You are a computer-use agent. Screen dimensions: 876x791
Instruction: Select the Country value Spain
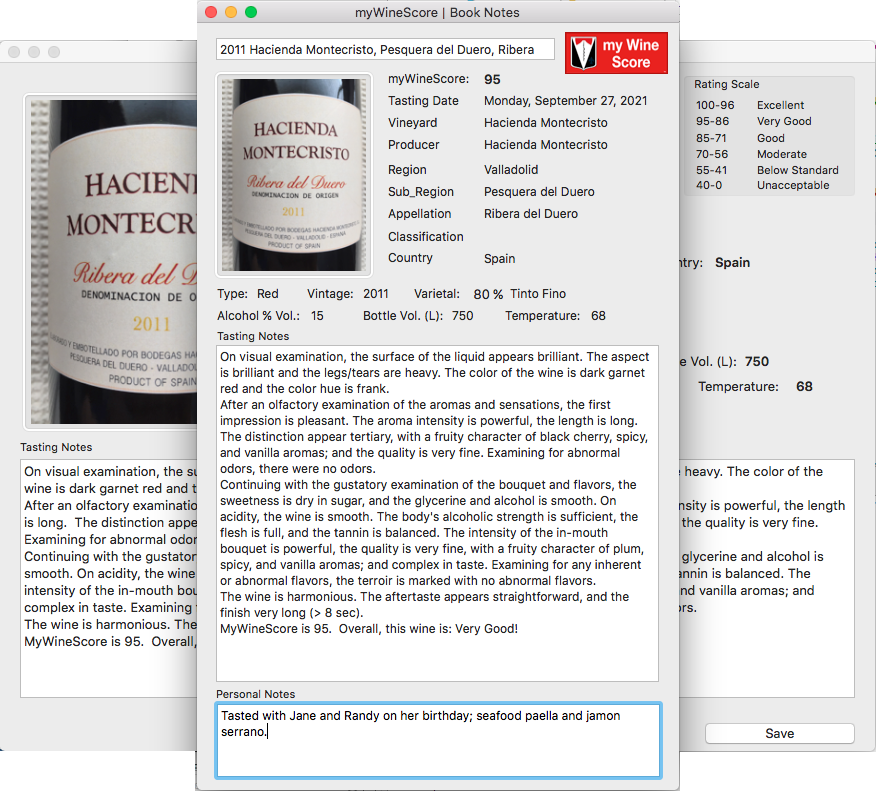499,258
